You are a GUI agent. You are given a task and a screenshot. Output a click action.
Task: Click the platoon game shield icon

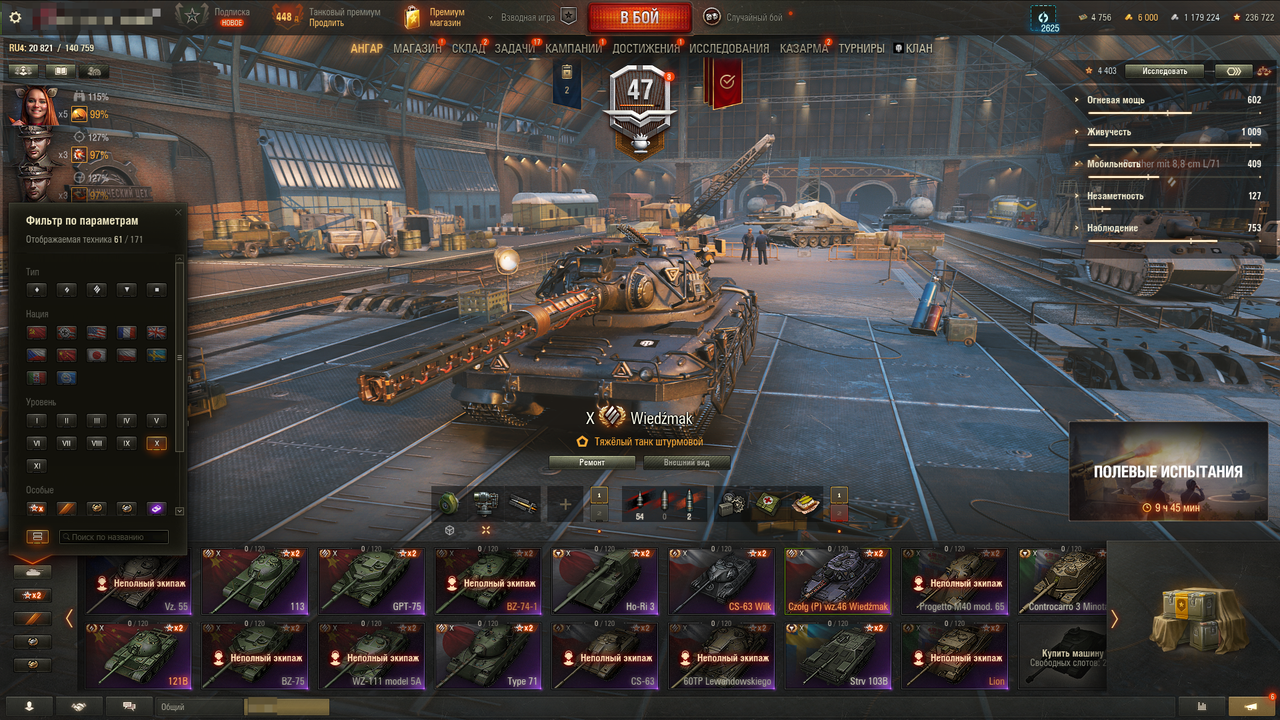point(568,17)
